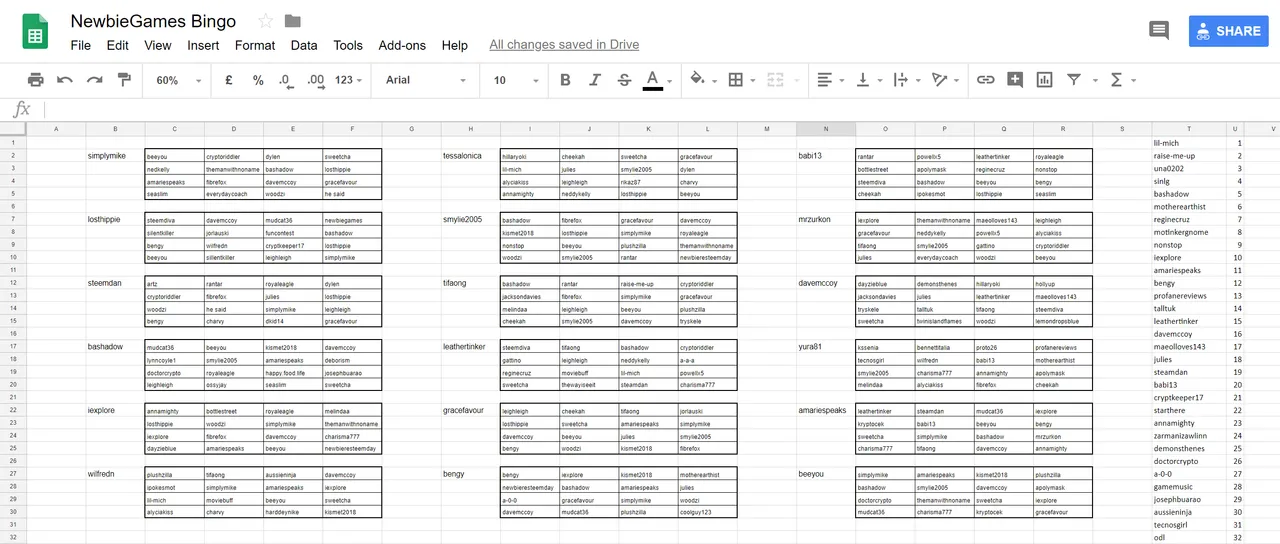The image size is (1280, 544).
Task: Open the functions sigma icon
Action: point(1116,80)
